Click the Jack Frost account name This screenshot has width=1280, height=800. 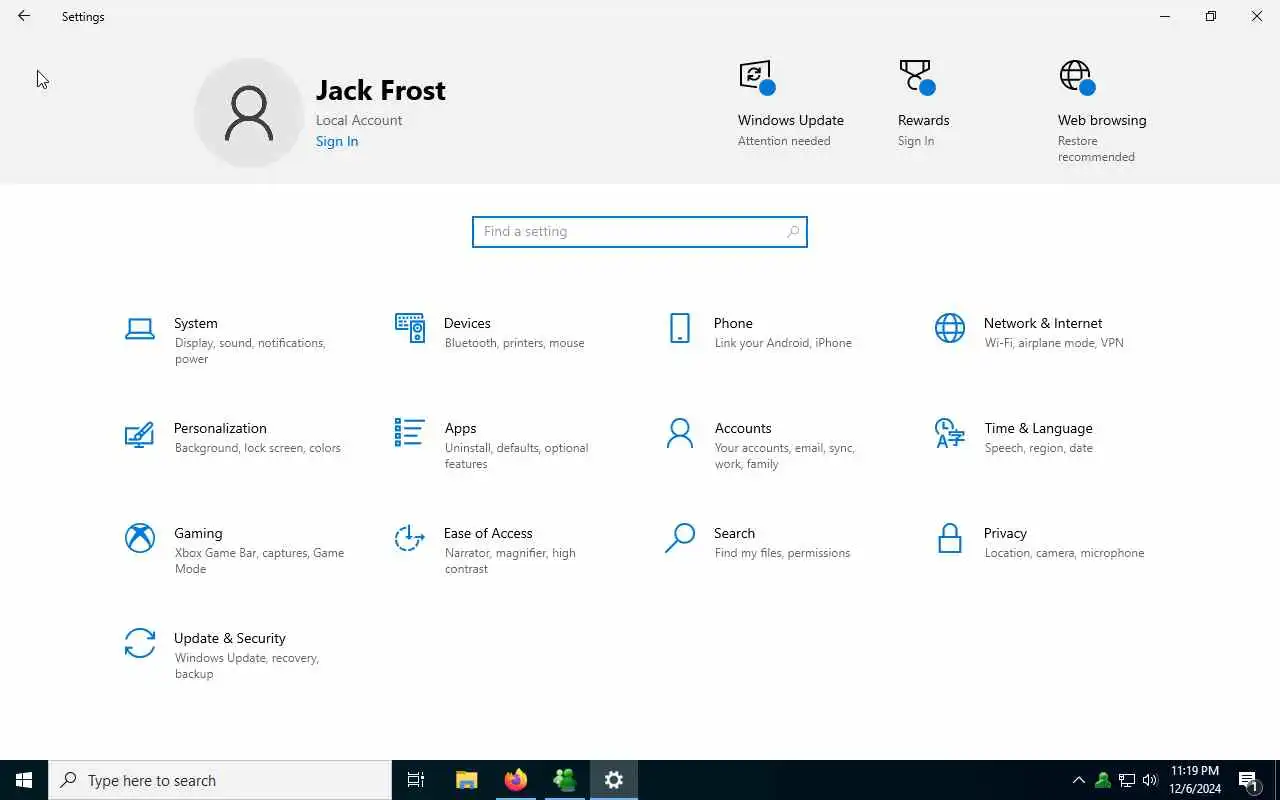coord(381,90)
